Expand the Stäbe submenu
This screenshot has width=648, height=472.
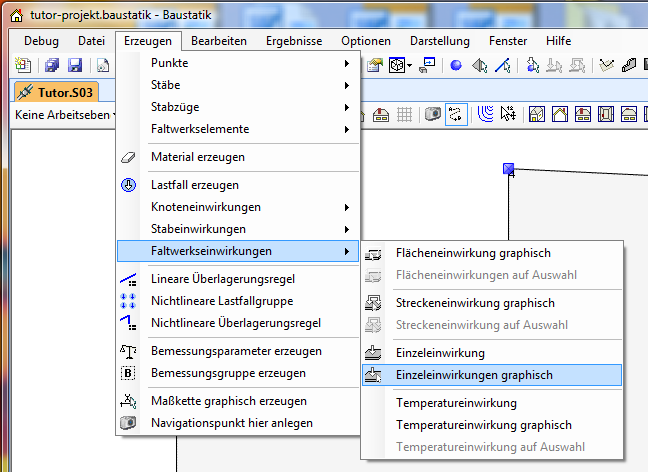tap(238, 85)
